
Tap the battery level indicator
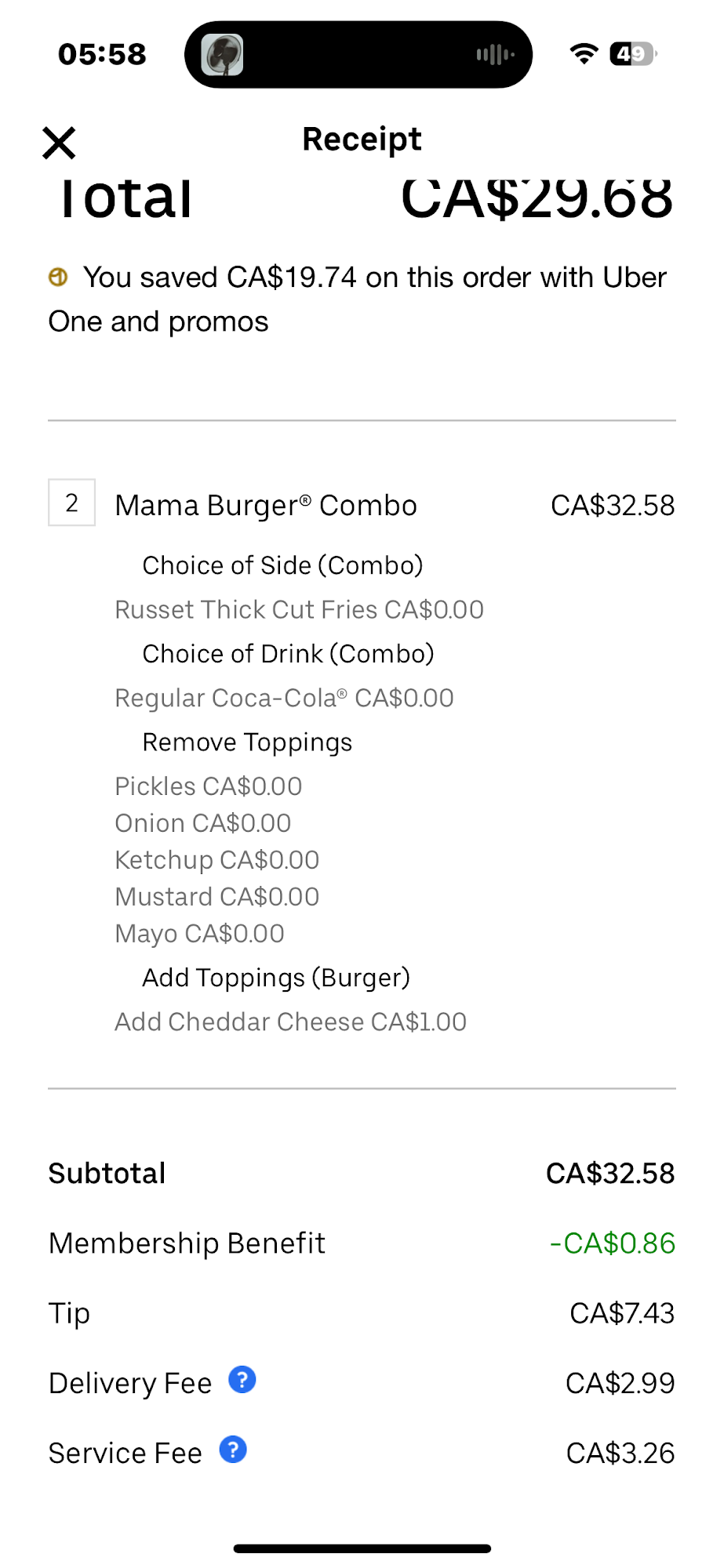pos(633,53)
